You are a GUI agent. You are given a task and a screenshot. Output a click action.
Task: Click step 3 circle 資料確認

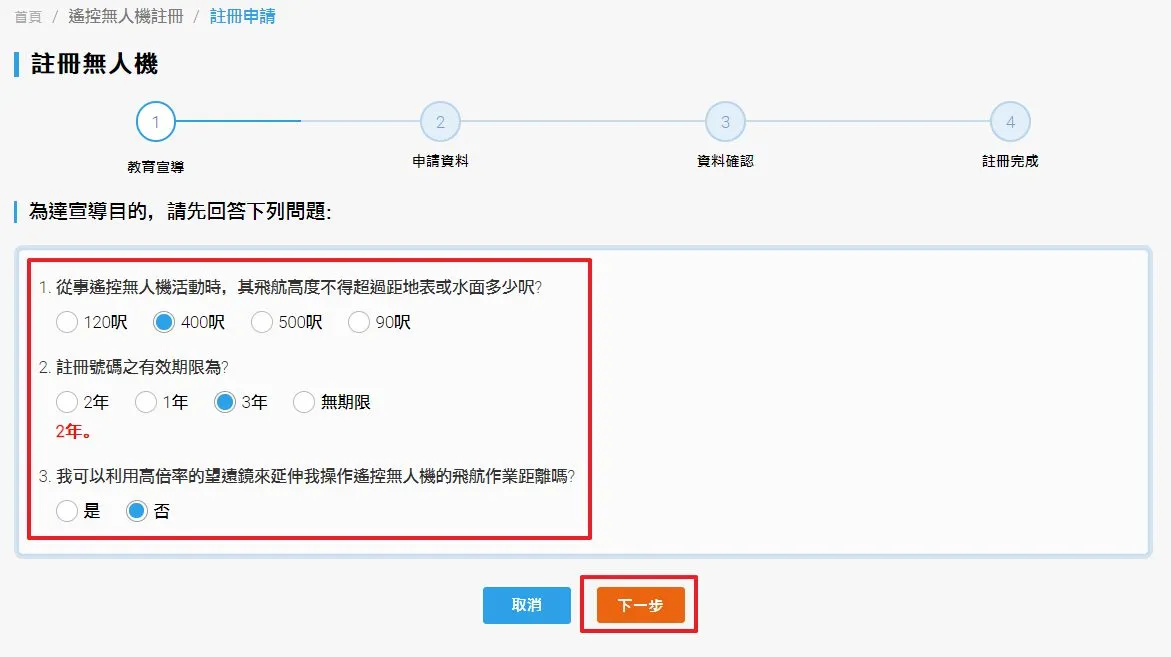pyautogui.click(x=725, y=122)
